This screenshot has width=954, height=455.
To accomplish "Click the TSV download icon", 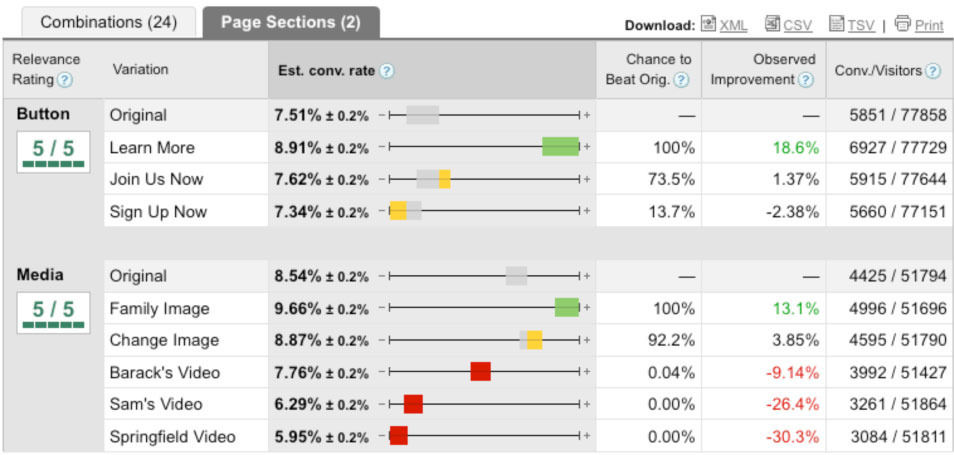I will coord(837,23).
